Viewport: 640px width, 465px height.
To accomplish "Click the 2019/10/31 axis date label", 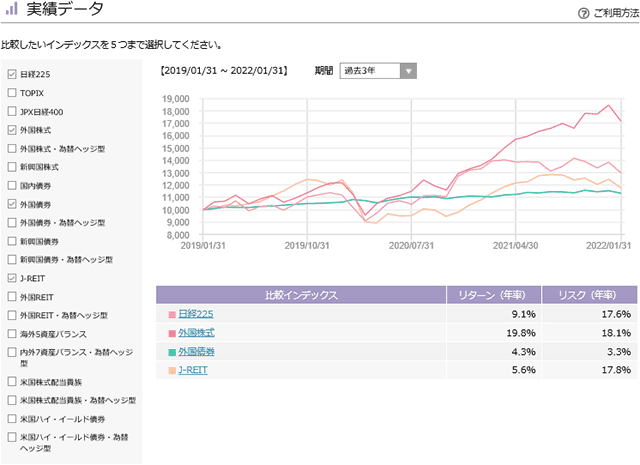I will pyautogui.click(x=307, y=246).
